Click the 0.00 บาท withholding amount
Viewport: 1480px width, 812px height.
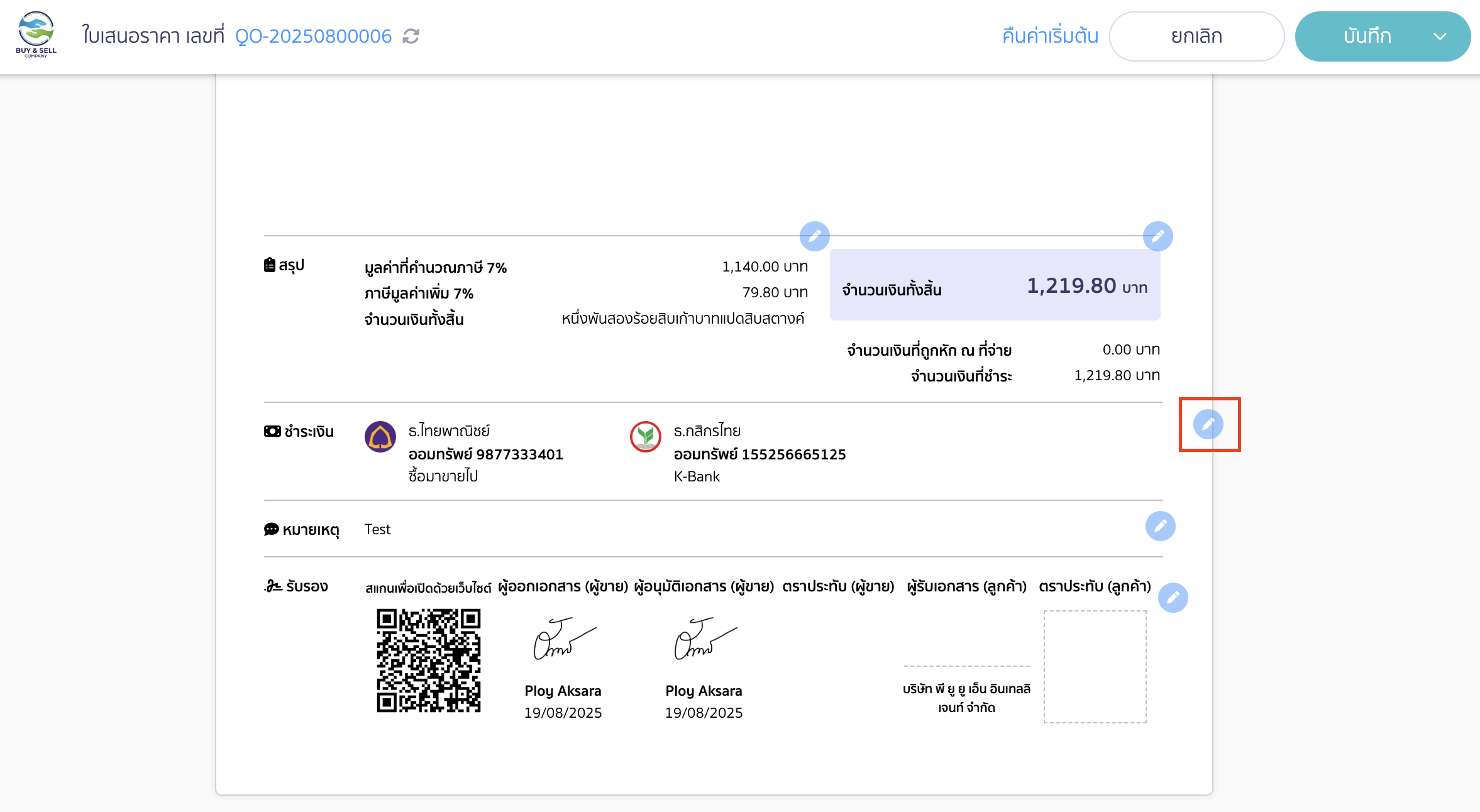(x=1131, y=349)
